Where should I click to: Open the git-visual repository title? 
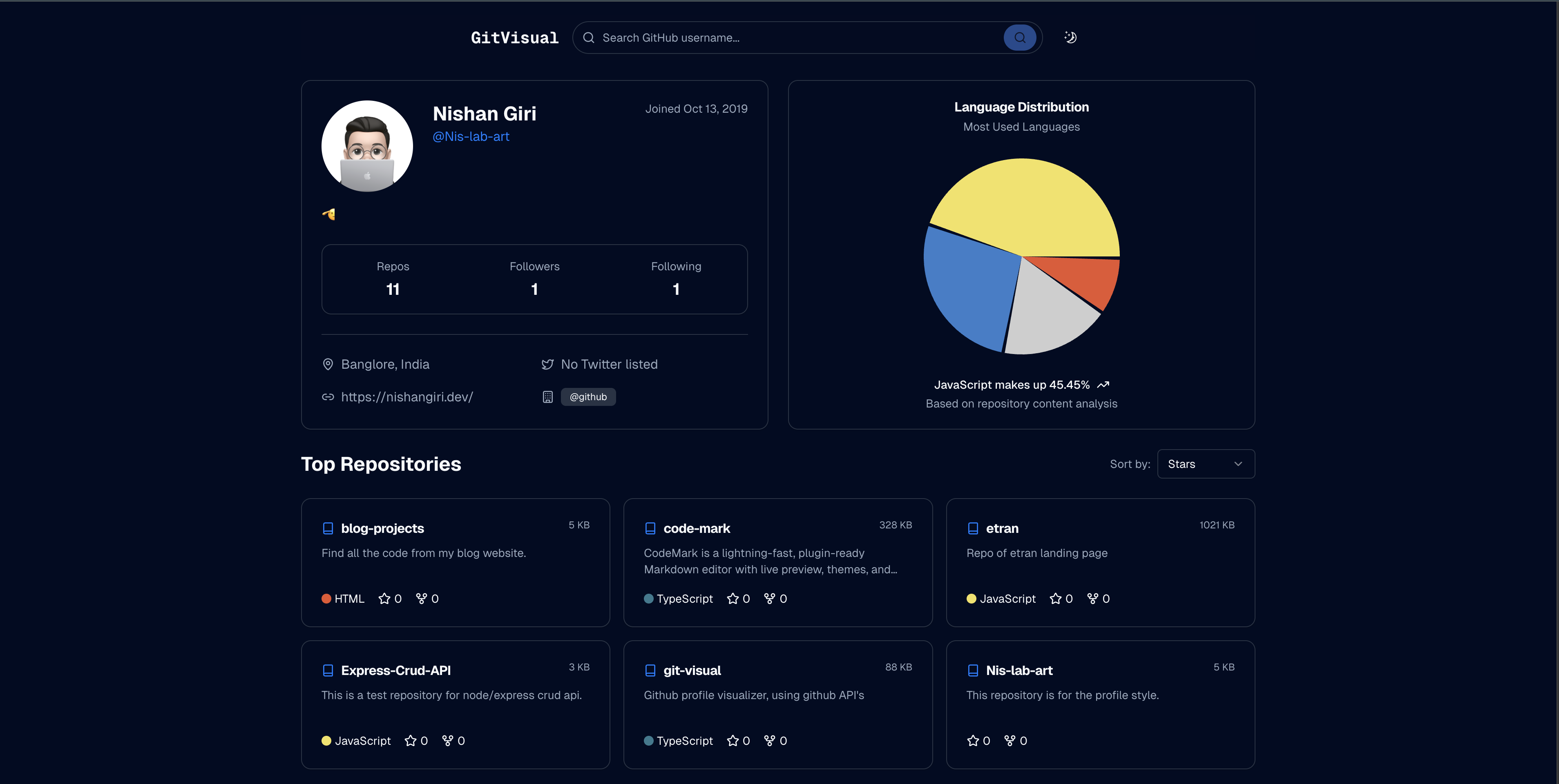(x=692, y=670)
